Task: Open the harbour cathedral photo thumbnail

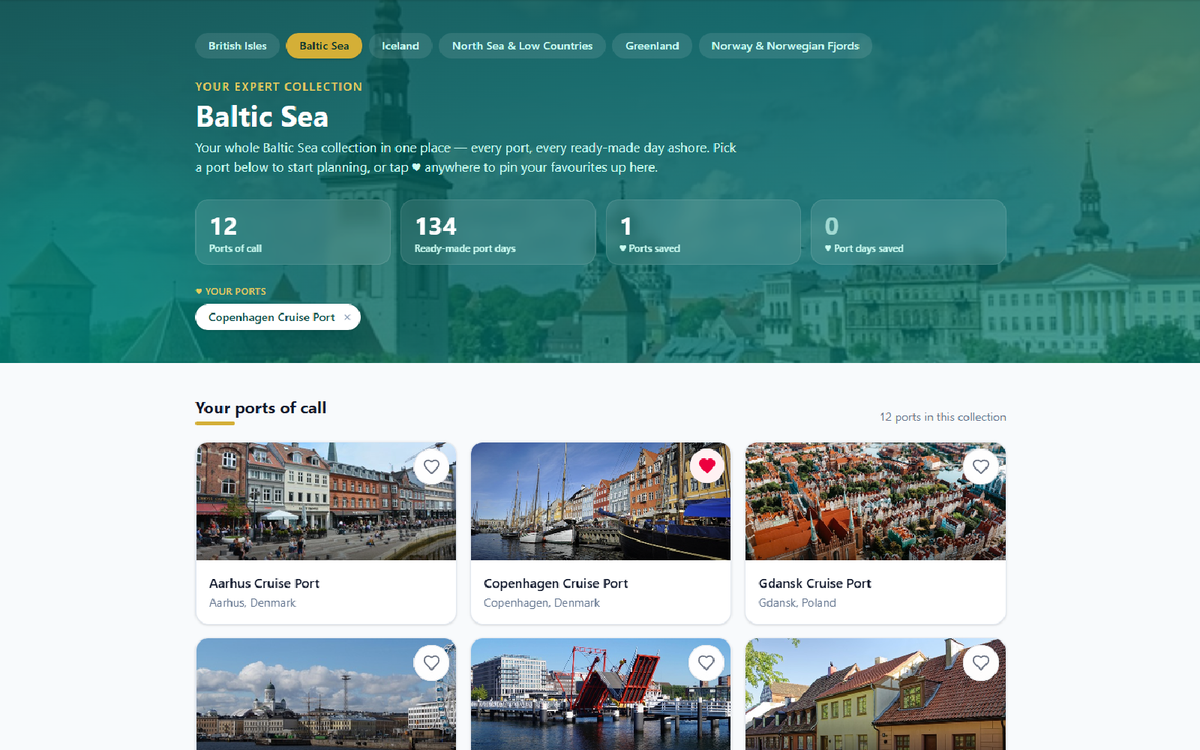Action: 326,694
